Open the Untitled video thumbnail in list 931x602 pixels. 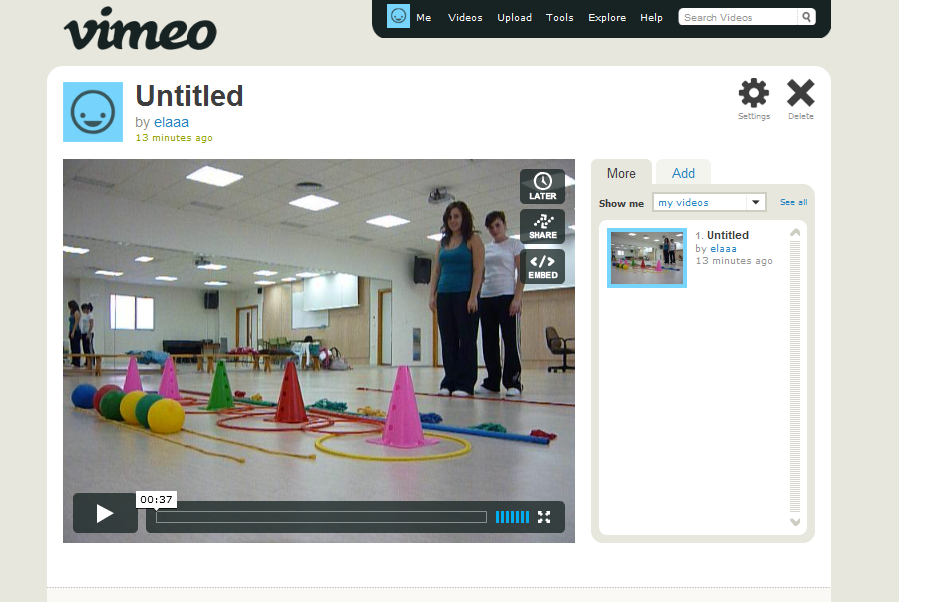tap(647, 258)
